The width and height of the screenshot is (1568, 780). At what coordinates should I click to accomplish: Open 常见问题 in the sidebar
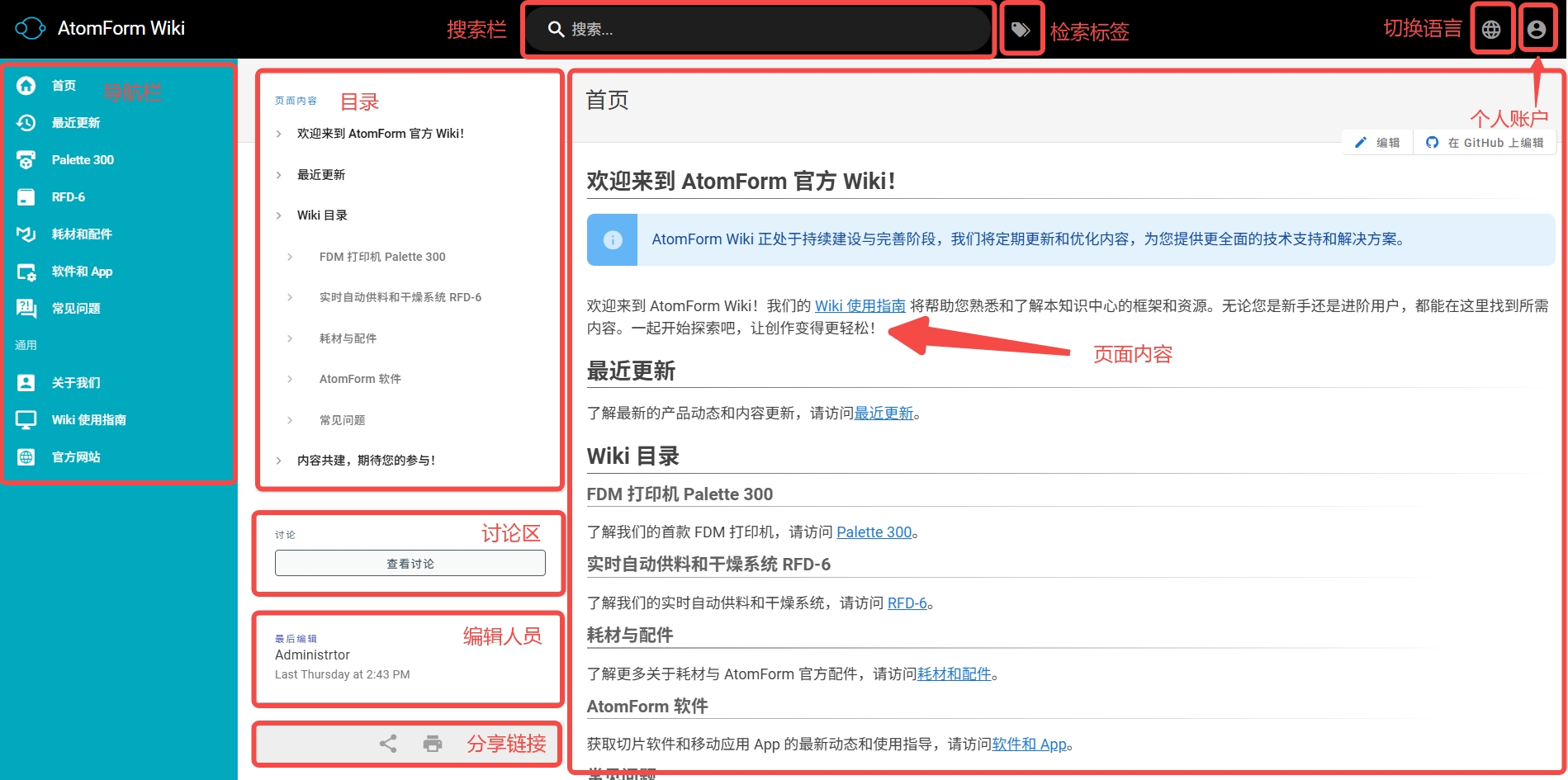pos(76,308)
